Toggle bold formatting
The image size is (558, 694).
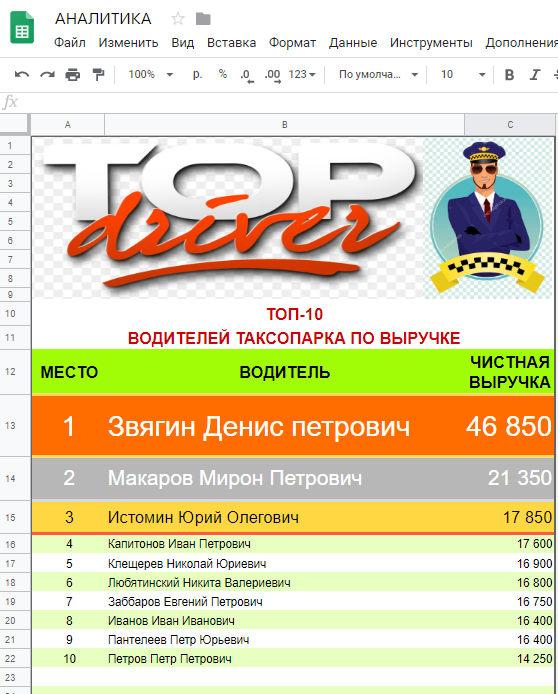509,74
